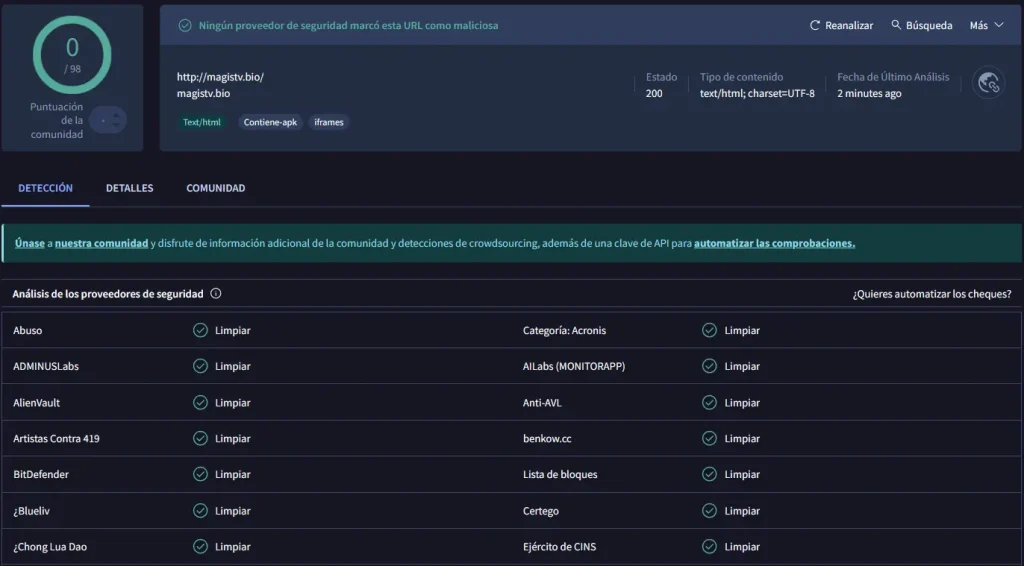Click the check icon for Categoría: Acronis
Screen dimensions: 1024x566
point(709,330)
